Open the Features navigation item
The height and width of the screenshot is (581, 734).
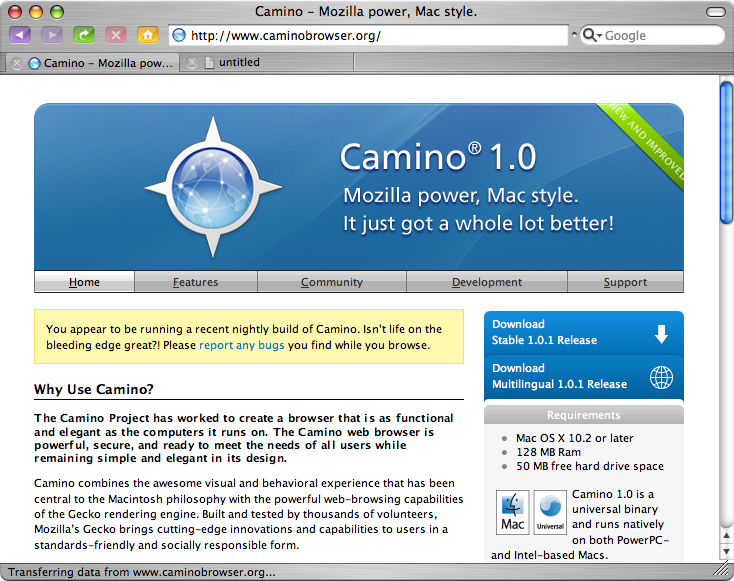[196, 282]
